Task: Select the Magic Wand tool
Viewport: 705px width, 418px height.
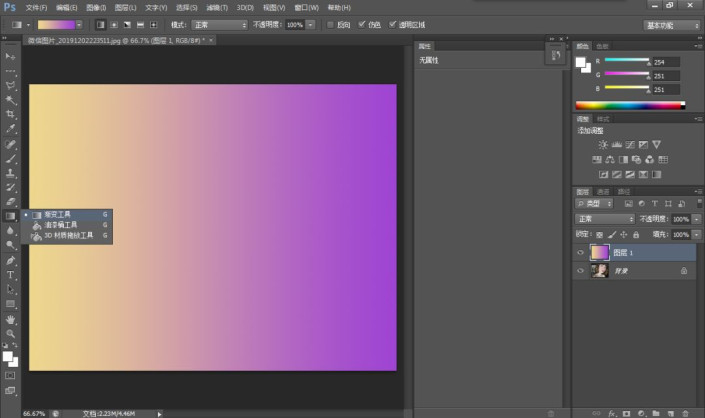Action: pos(10,100)
